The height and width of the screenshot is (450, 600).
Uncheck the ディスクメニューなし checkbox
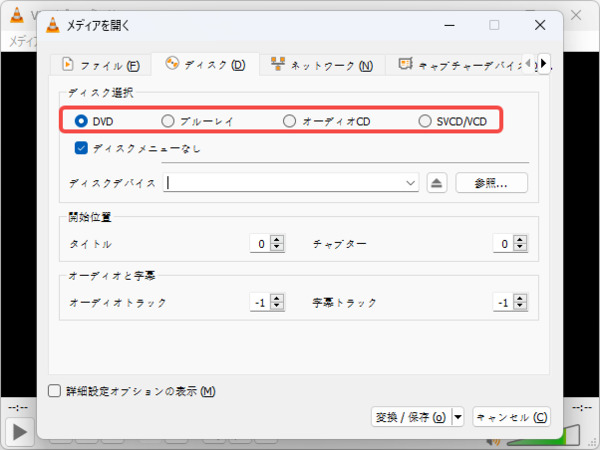click(x=81, y=148)
